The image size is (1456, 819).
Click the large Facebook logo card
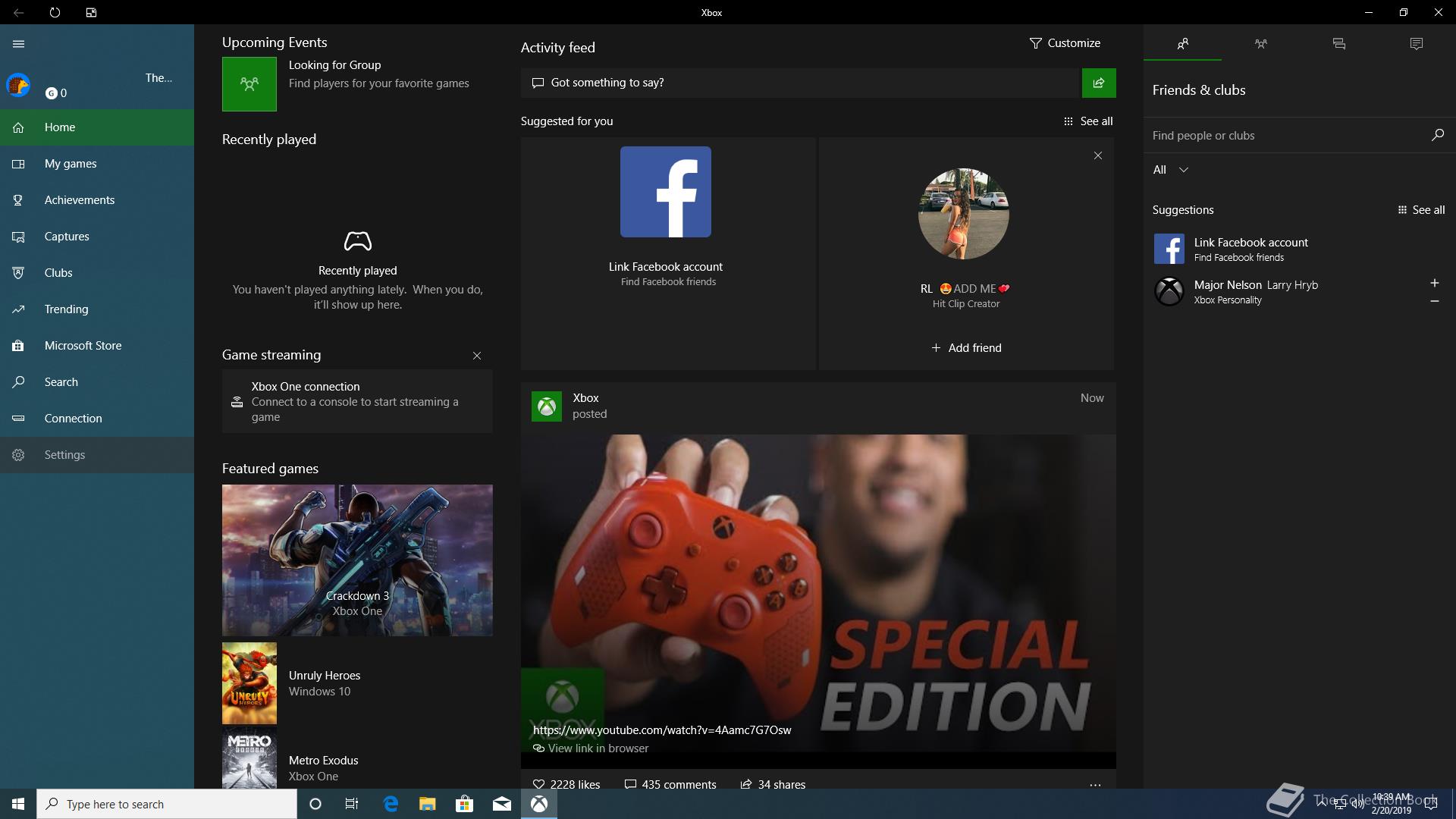tap(666, 192)
